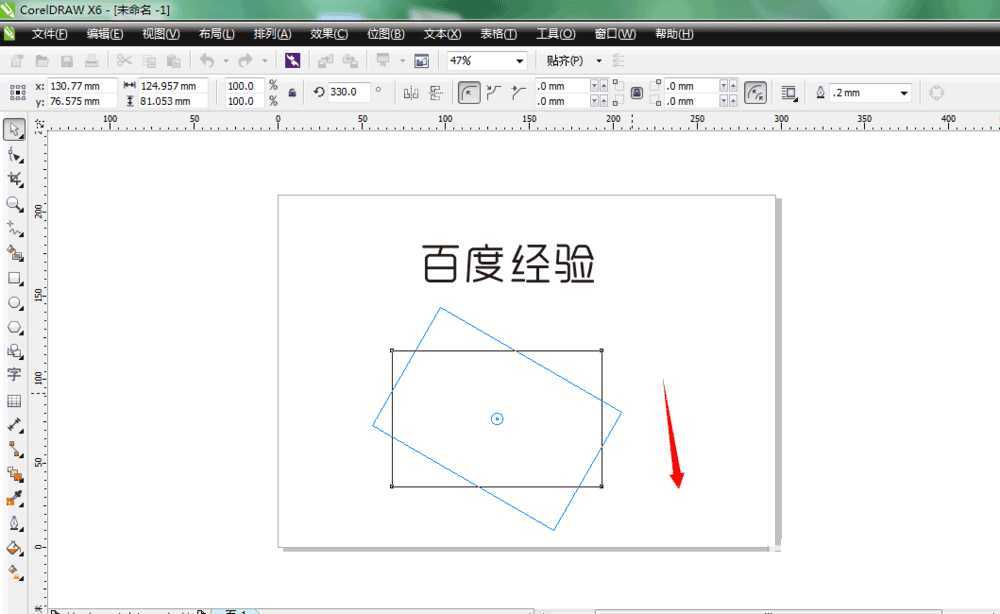Screen dimensions: 1000x614
Task: Choose the Ellipse tool
Action: pos(14,302)
